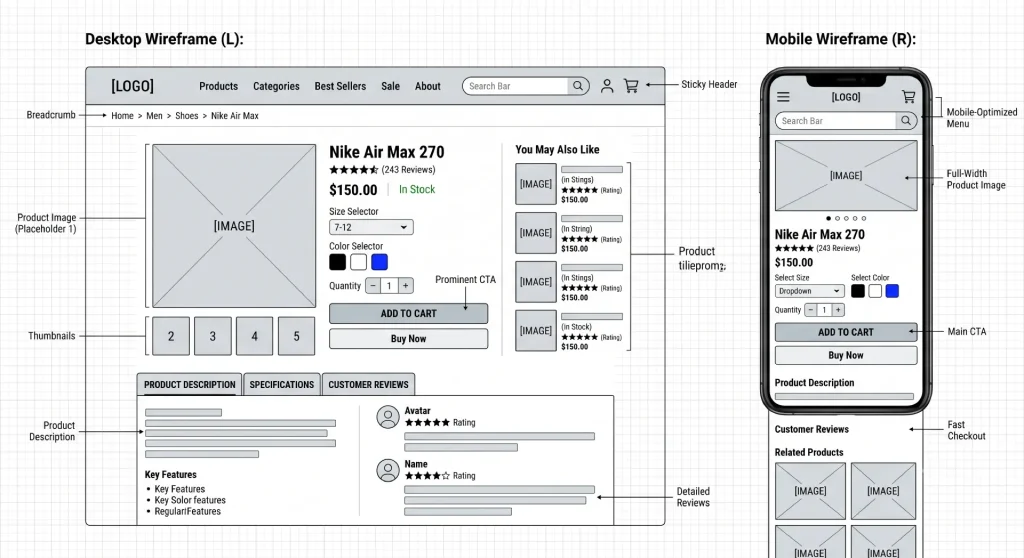Select thumbnail 5 under the product image
Image resolution: width=1024 pixels, height=558 pixels.
click(x=296, y=336)
